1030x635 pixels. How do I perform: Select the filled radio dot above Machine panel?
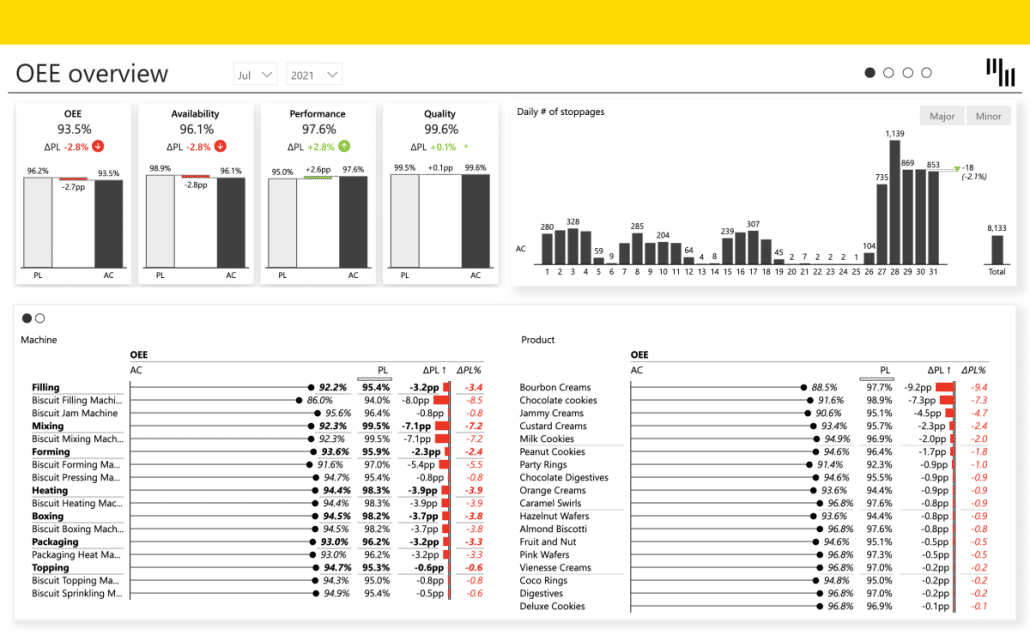[x=26, y=318]
